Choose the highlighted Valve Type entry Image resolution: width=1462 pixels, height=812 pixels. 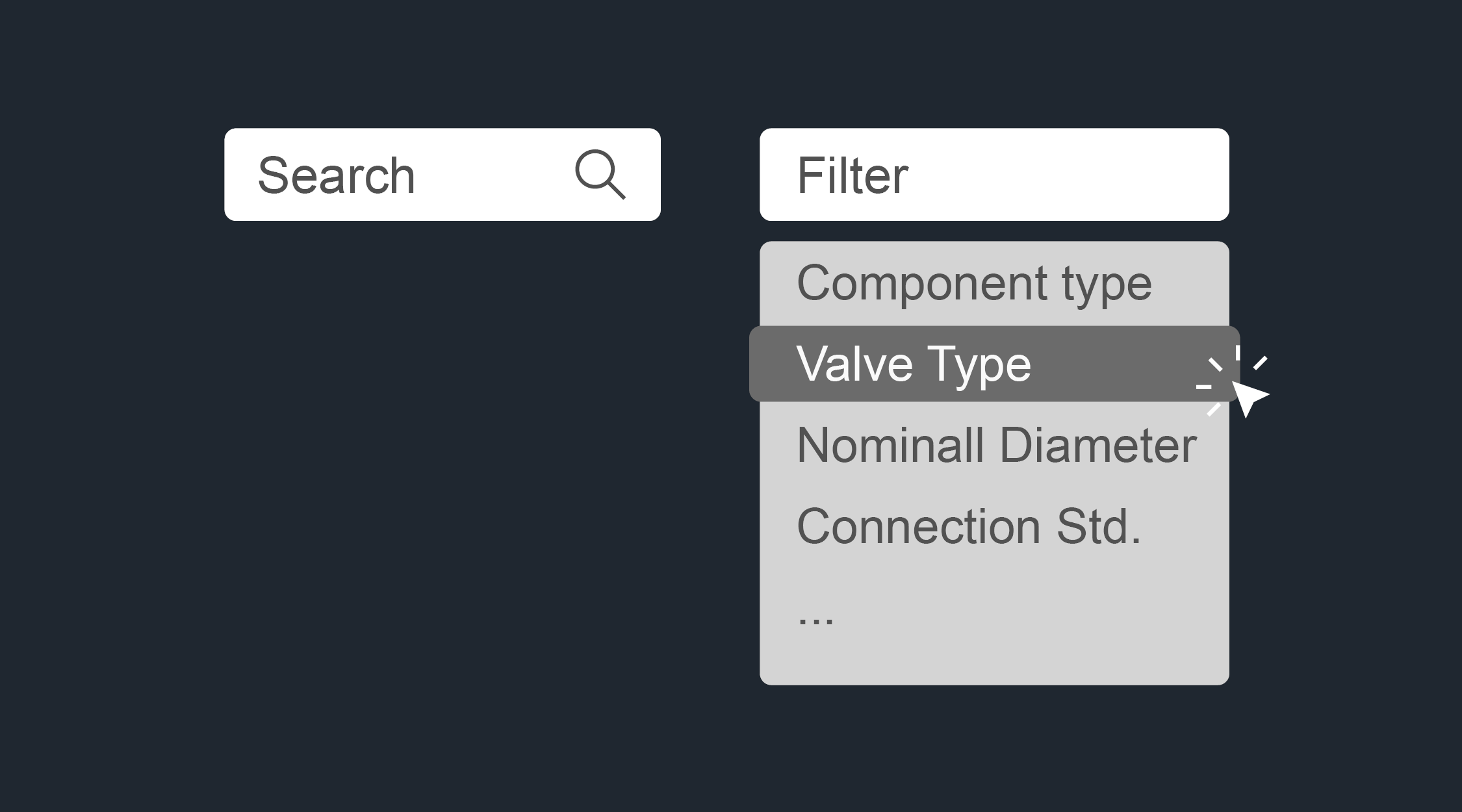(x=914, y=364)
